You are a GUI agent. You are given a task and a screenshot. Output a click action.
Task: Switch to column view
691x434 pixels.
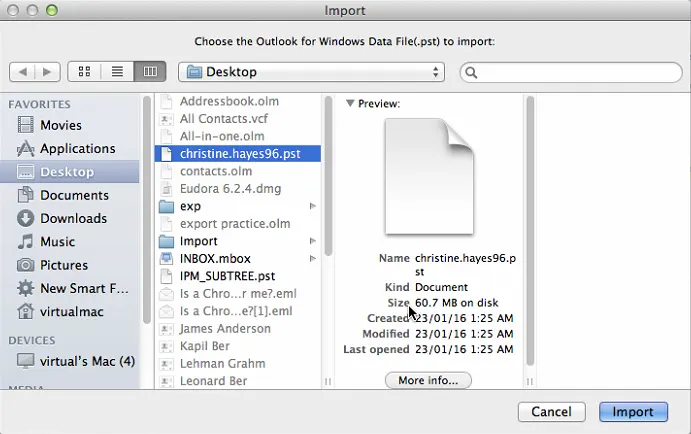pos(150,71)
